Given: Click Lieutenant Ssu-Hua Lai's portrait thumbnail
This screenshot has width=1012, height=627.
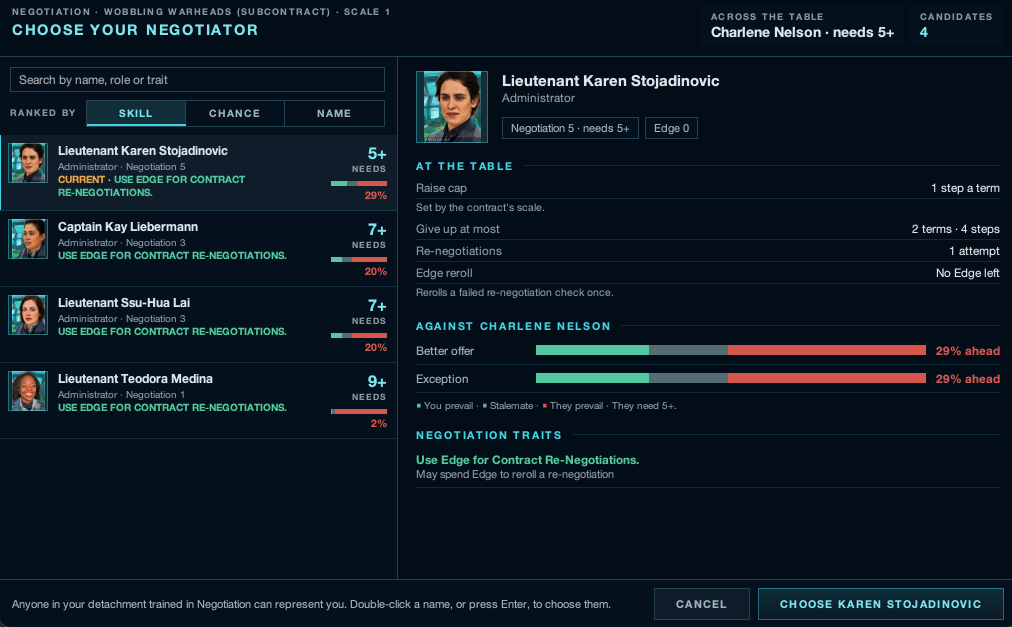Looking at the screenshot, I should [x=28, y=314].
